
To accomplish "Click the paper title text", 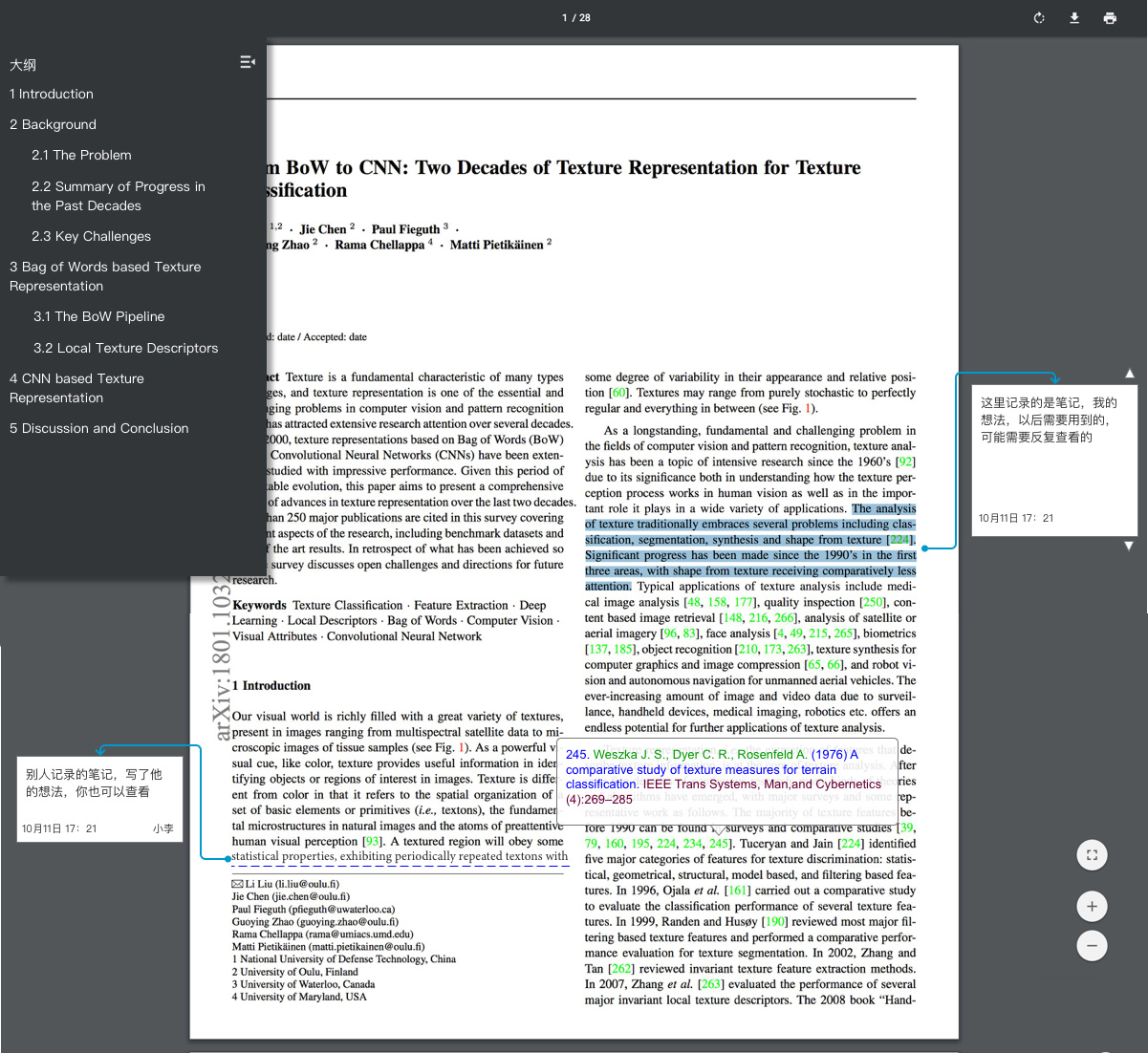I will (564, 179).
